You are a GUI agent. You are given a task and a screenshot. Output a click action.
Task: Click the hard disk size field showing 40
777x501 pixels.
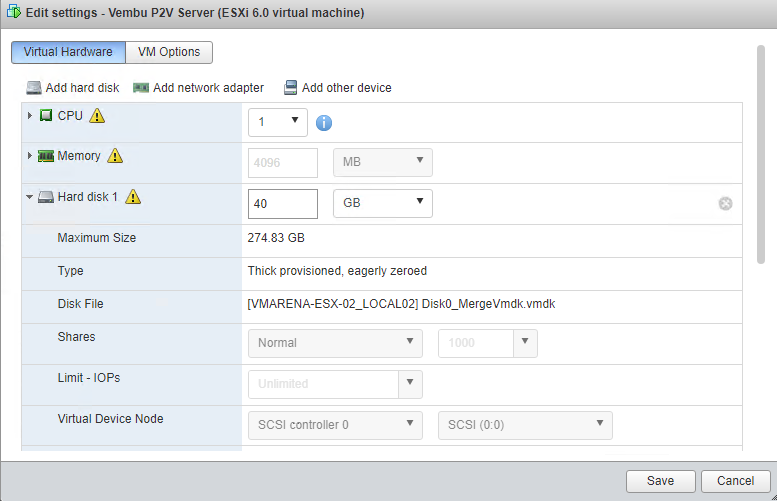pos(282,204)
